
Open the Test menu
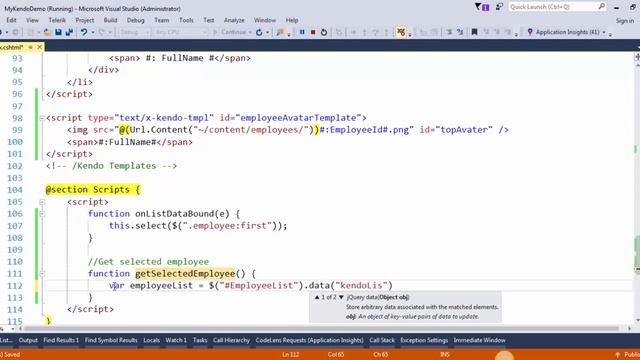tap(209, 20)
